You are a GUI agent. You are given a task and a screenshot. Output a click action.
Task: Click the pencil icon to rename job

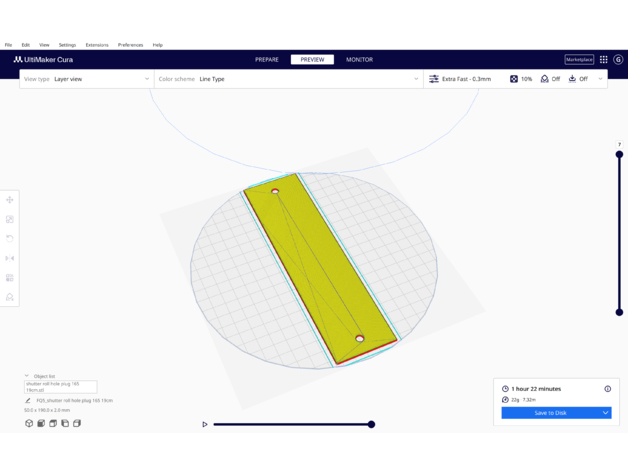click(x=28, y=401)
